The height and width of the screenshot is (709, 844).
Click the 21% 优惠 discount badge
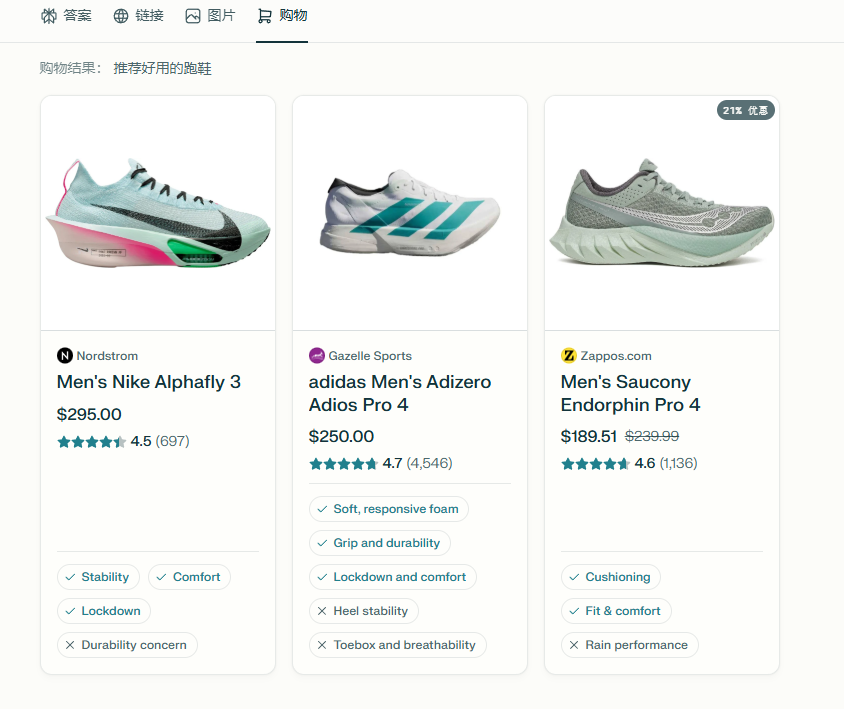point(745,110)
